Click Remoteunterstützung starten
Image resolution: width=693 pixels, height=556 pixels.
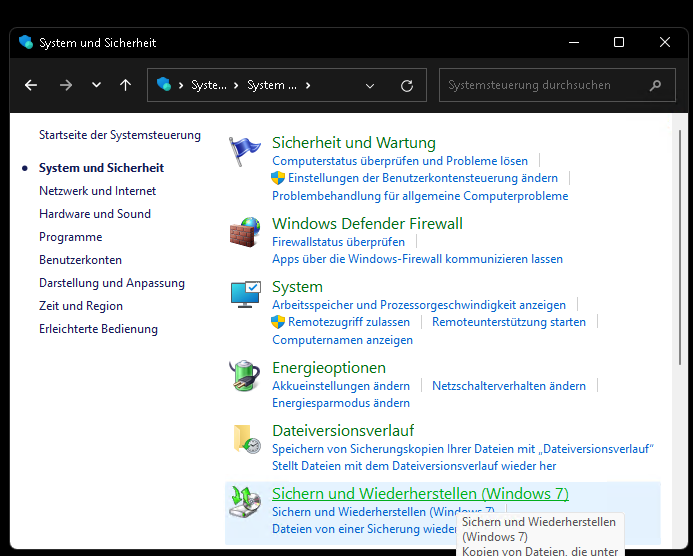tap(509, 322)
